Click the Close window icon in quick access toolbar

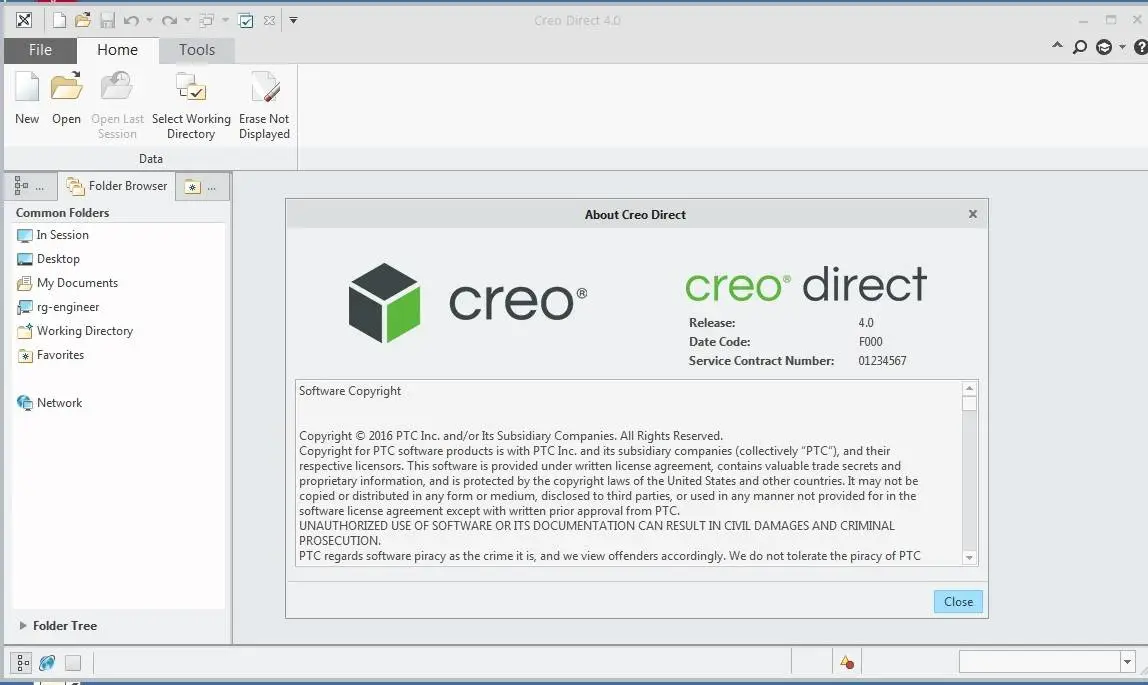point(269,20)
